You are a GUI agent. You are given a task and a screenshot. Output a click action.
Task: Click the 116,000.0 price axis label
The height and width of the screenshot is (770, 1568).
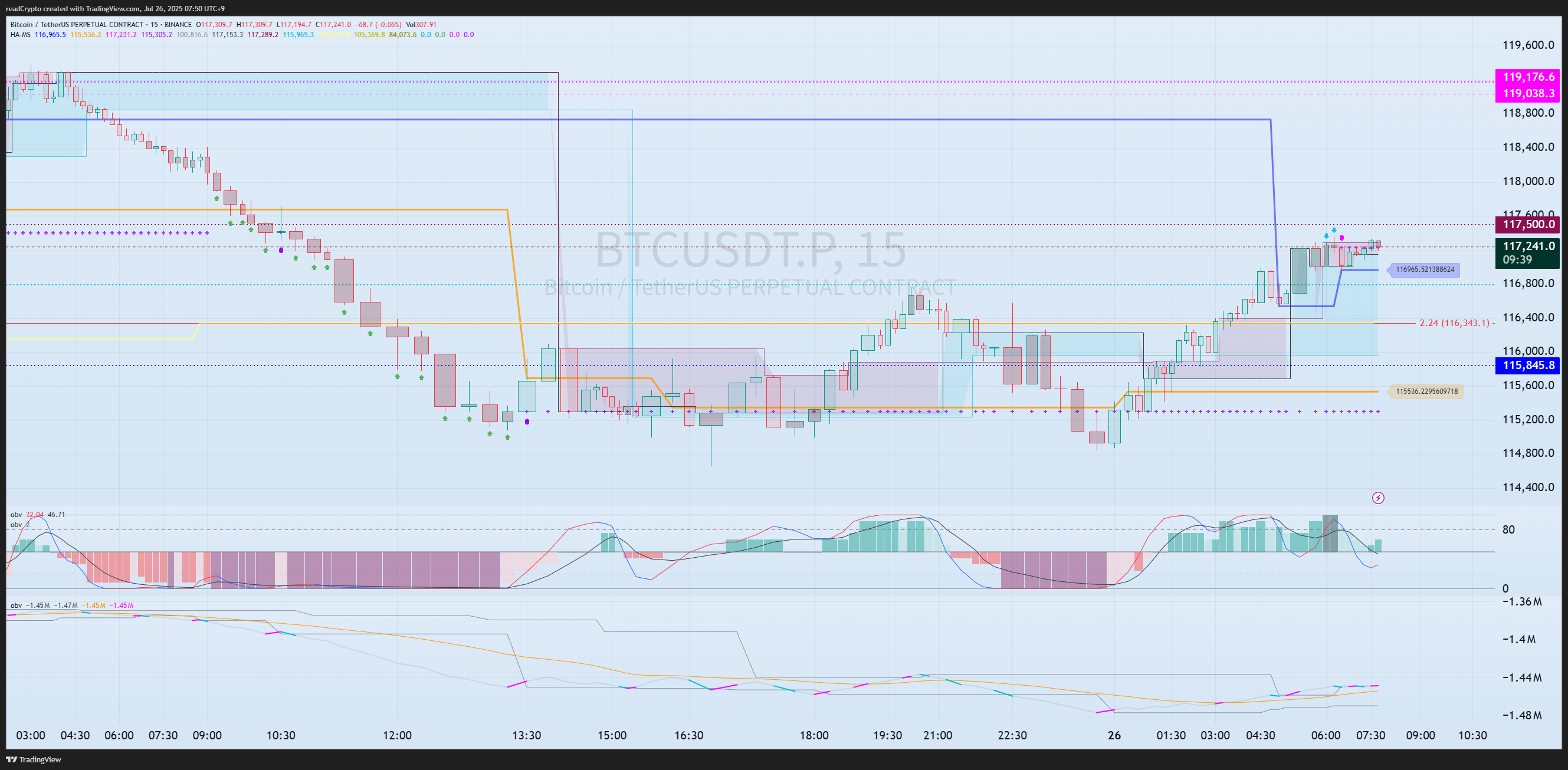click(x=1528, y=351)
